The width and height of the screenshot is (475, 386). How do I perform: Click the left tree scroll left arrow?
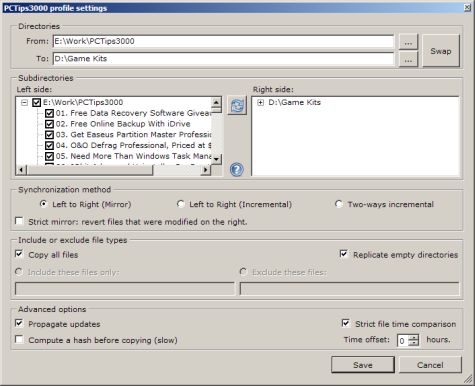21,170
